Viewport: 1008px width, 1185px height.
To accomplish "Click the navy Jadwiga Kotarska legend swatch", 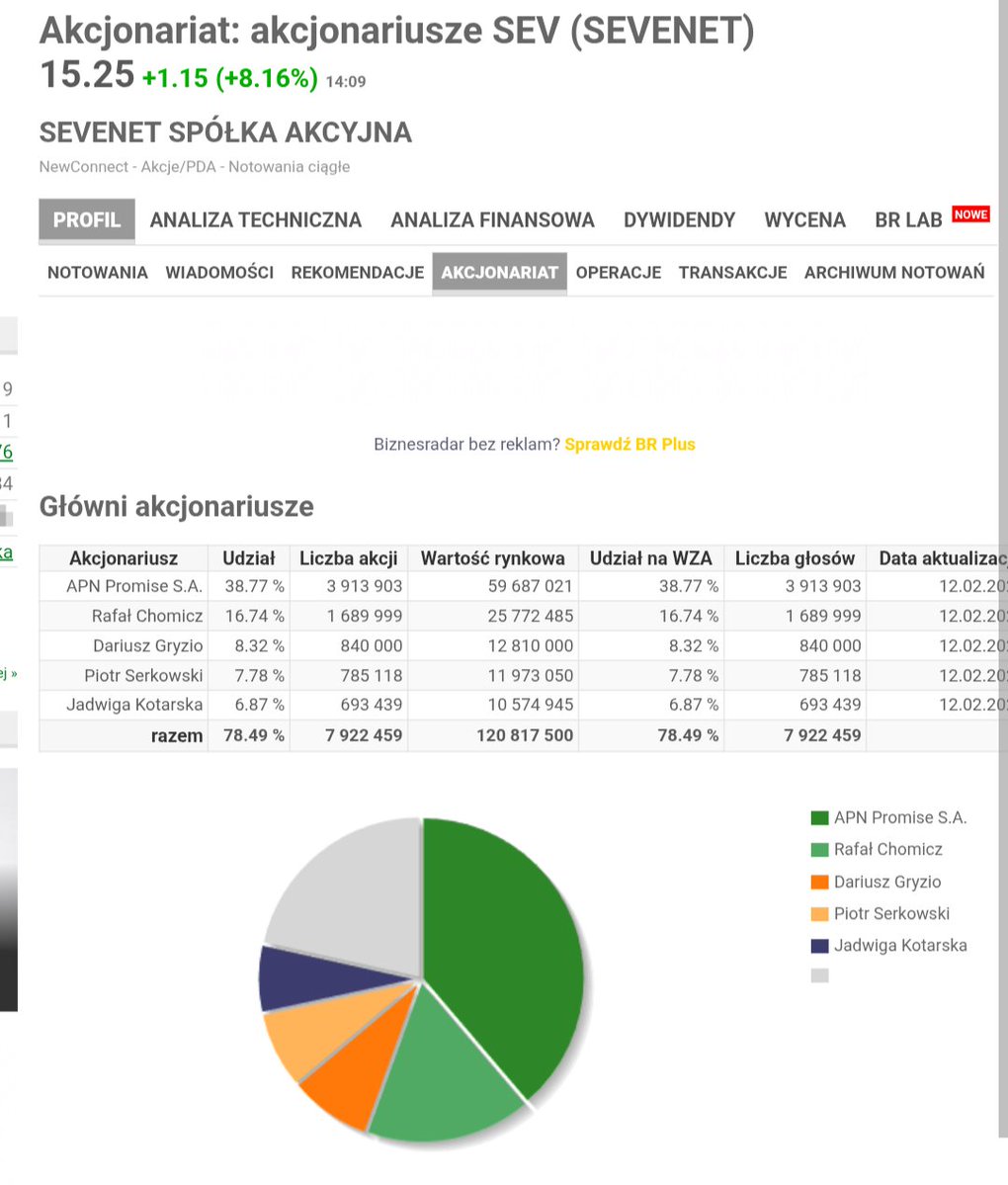I will [820, 946].
